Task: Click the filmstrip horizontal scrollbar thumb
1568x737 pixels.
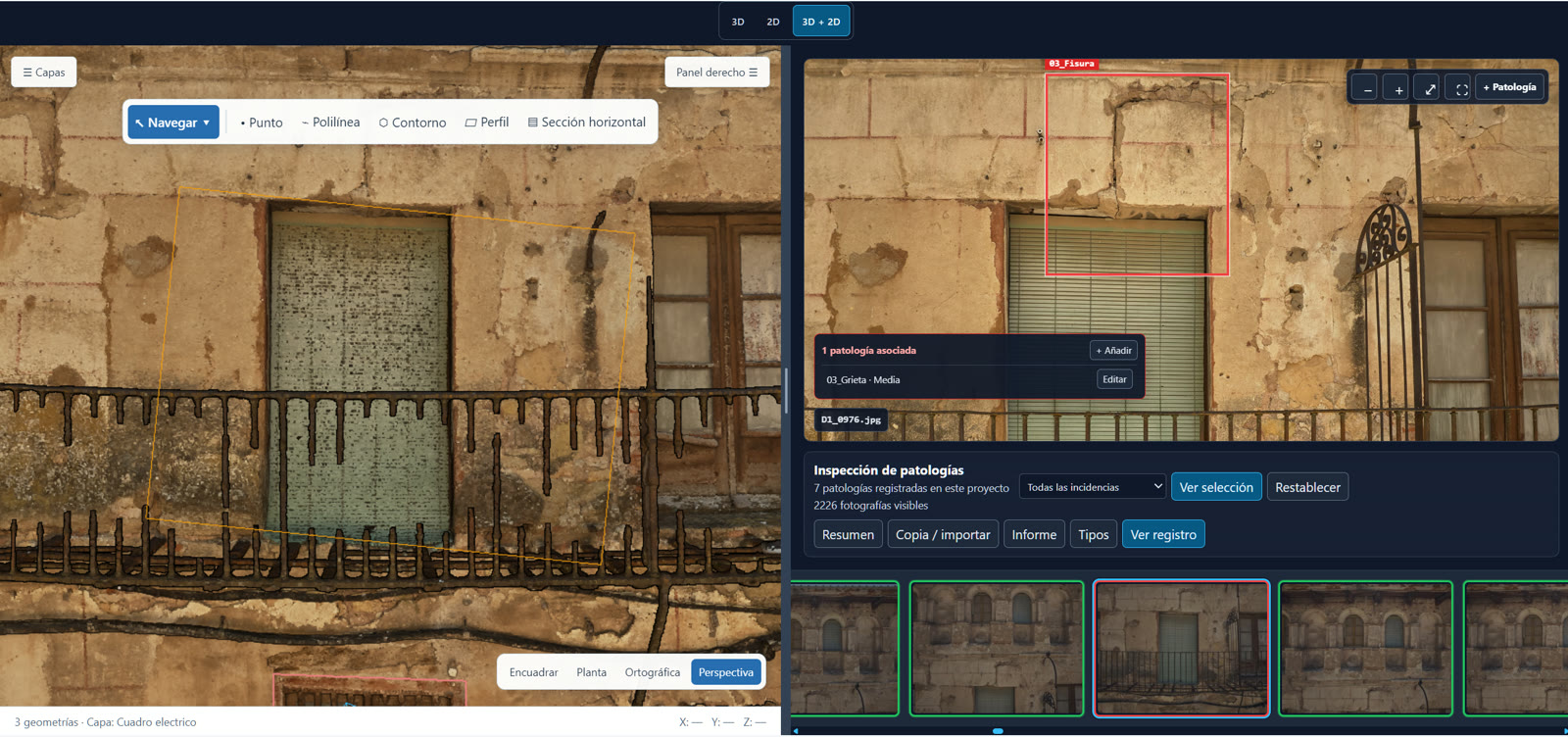Action: click(x=998, y=731)
